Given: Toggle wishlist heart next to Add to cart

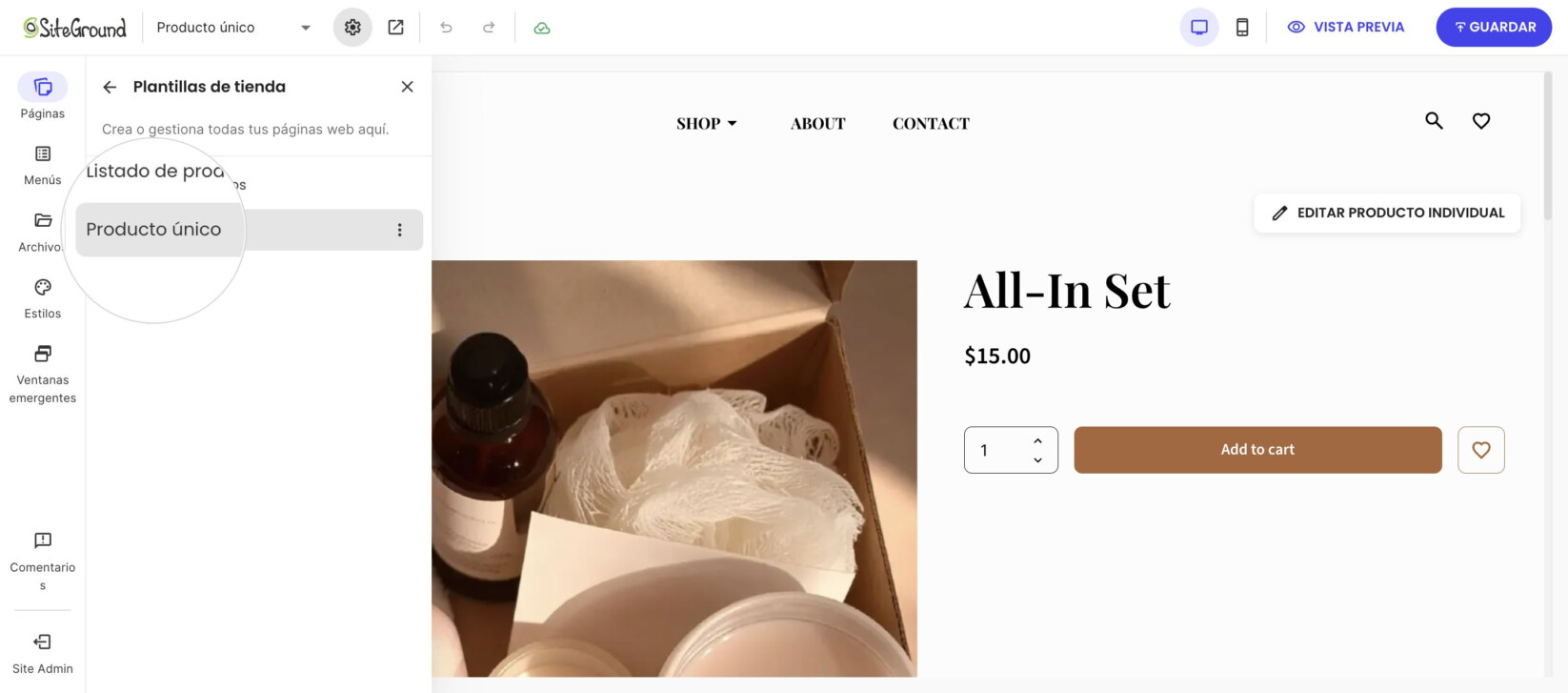Looking at the screenshot, I should click(x=1481, y=450).
